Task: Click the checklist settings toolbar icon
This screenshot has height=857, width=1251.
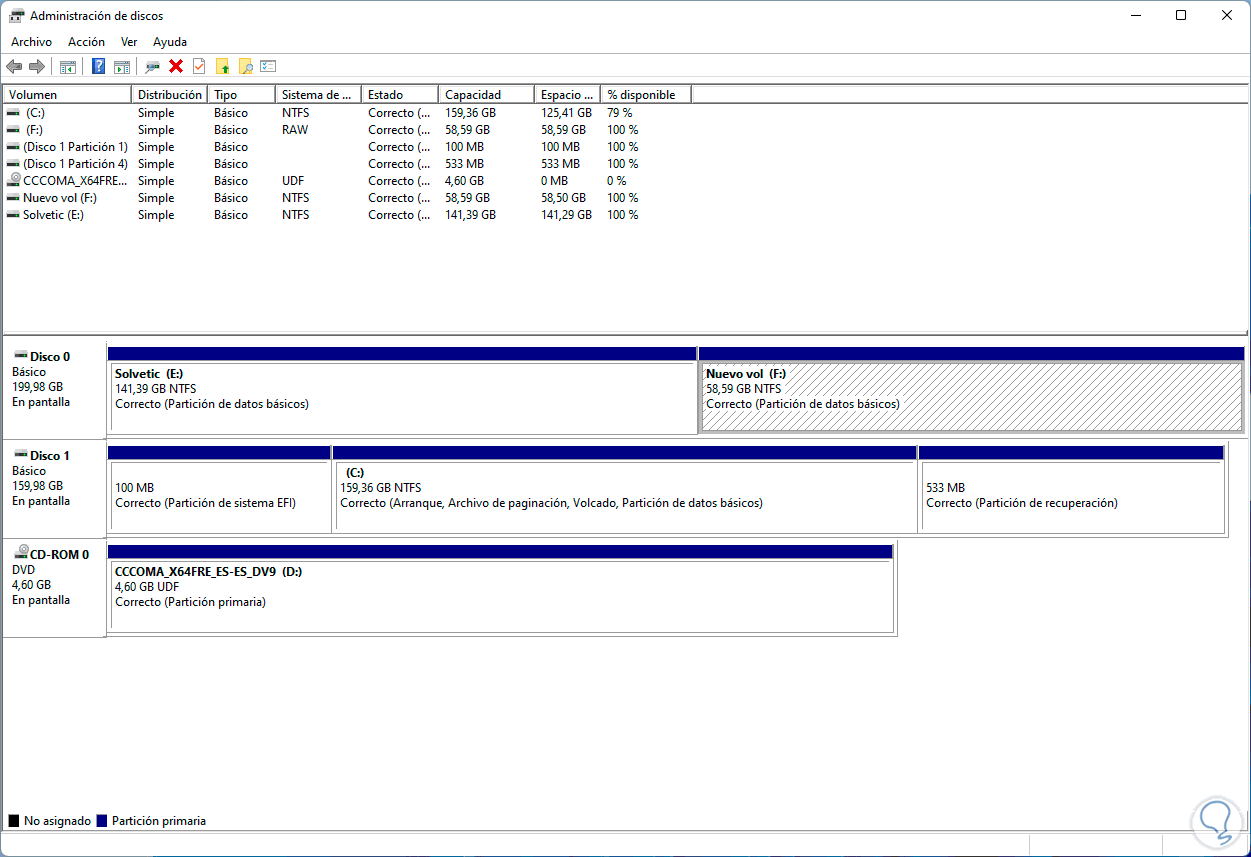Action: (x=268, y=67)
